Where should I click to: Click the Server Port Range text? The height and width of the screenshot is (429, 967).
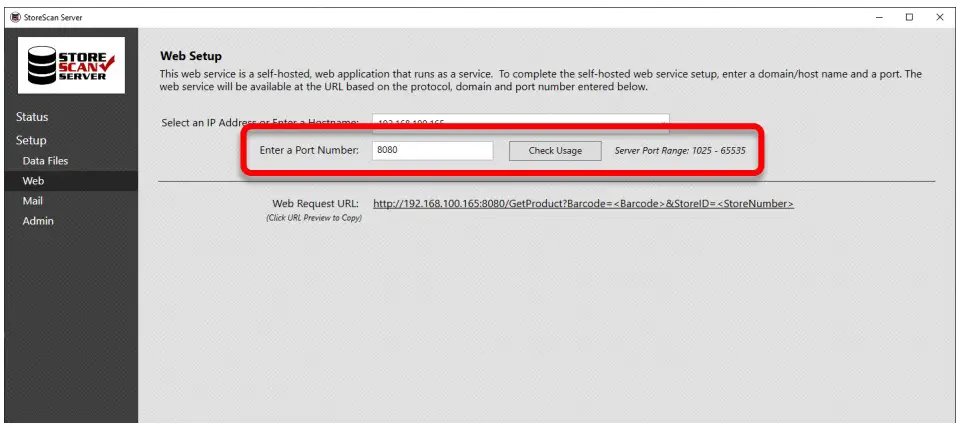coord(680,150)
